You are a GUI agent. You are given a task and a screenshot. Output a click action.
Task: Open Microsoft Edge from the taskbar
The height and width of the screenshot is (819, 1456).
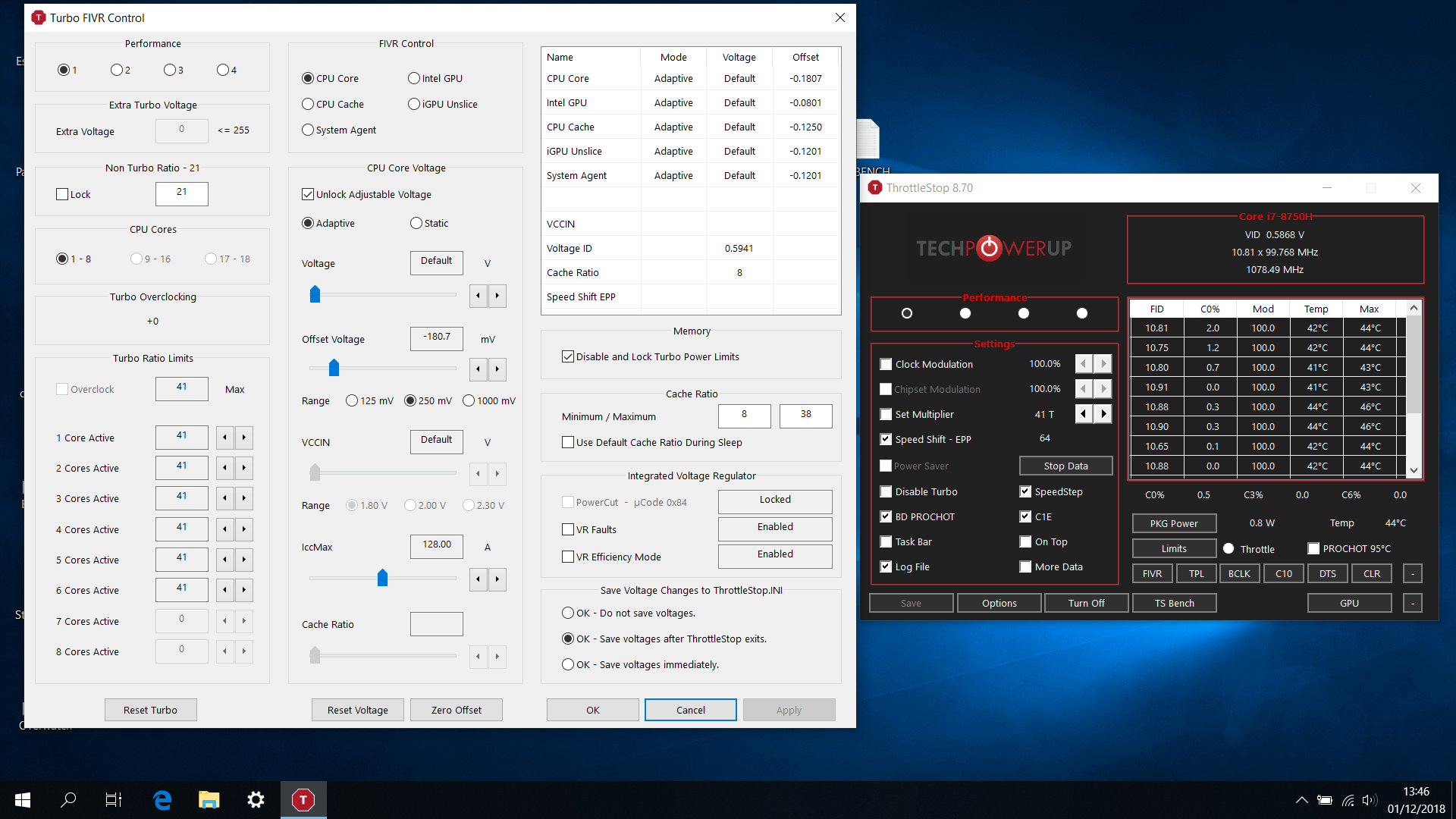(162, 799)
